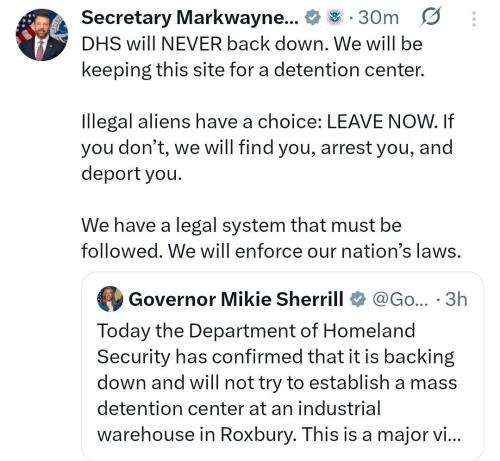Open Secretary Markwayne's profile picture

(42, 35)
